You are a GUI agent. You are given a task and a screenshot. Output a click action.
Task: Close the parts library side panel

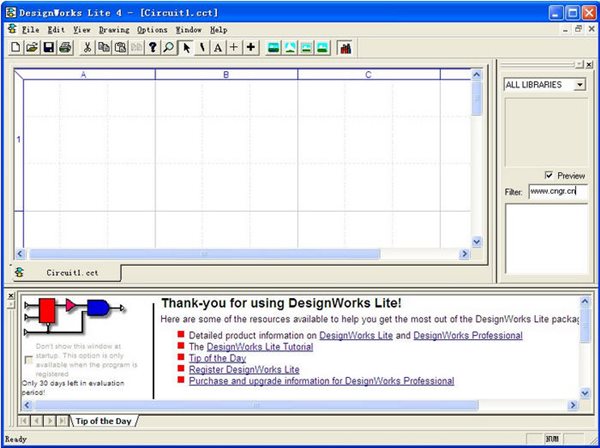click(589, 64)
